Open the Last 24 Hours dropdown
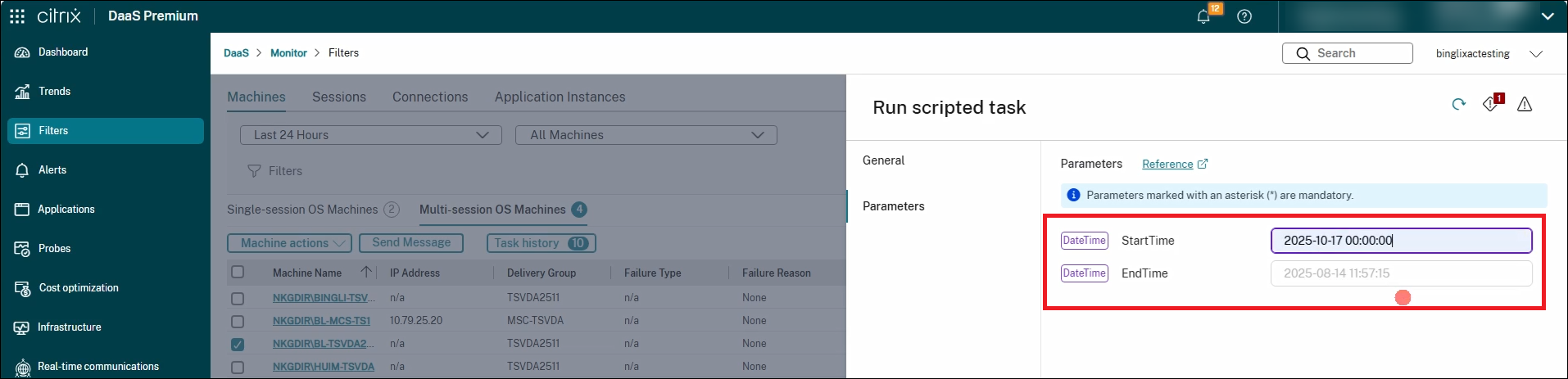This screenshot has width=1568, height=379. (x=371, y=135)
